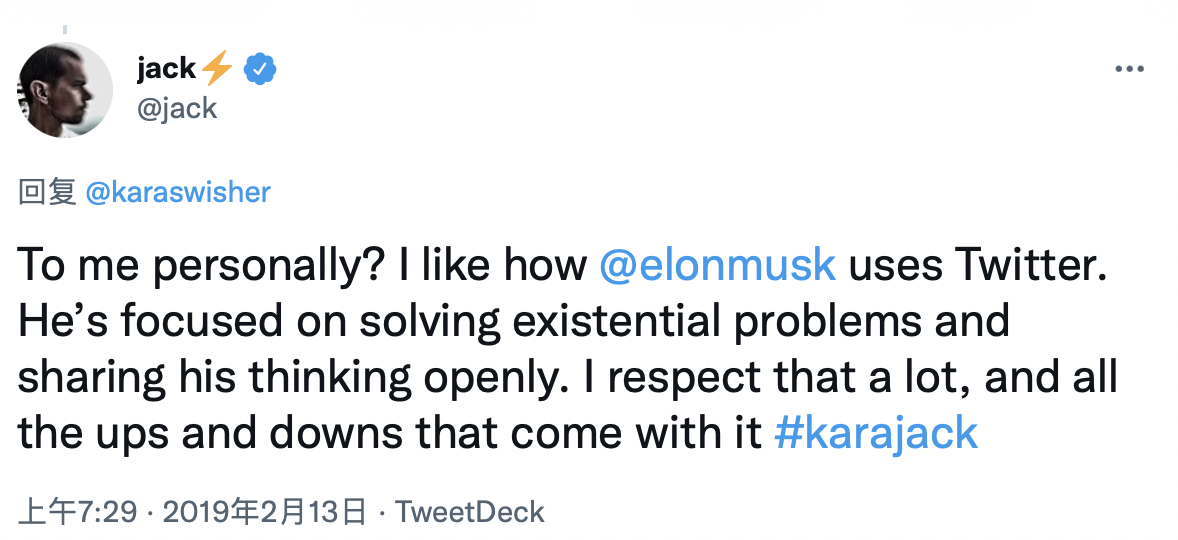Screen dimensions: 1178x540
Task: Click the "回复" reply label
Action: [x=47, y=192]
